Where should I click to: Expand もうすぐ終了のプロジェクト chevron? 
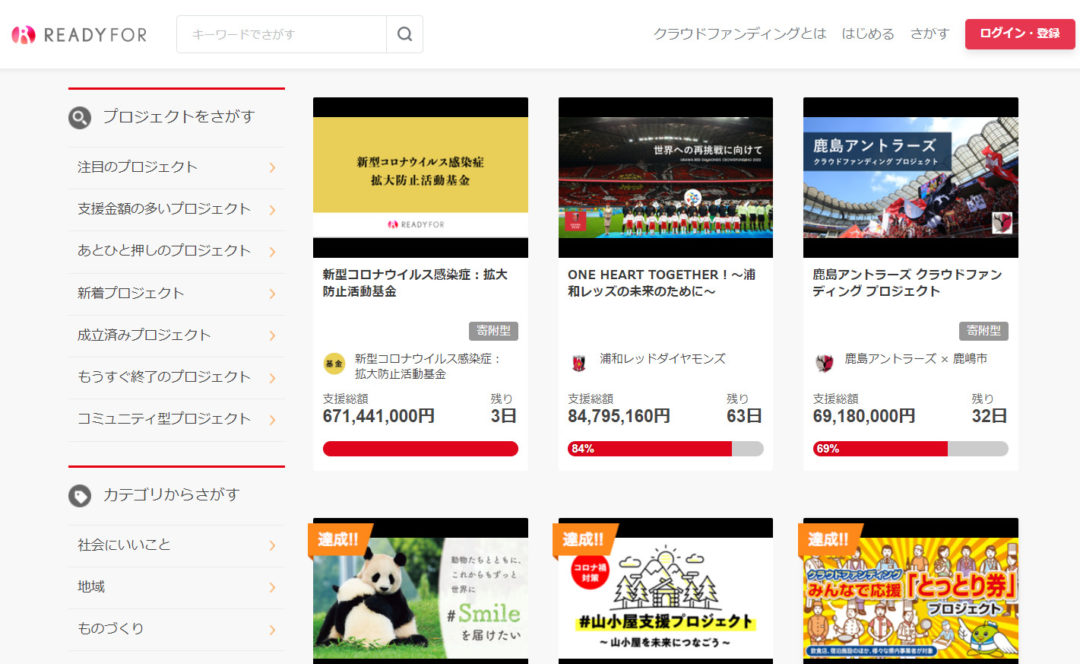[x=273, y=377]
